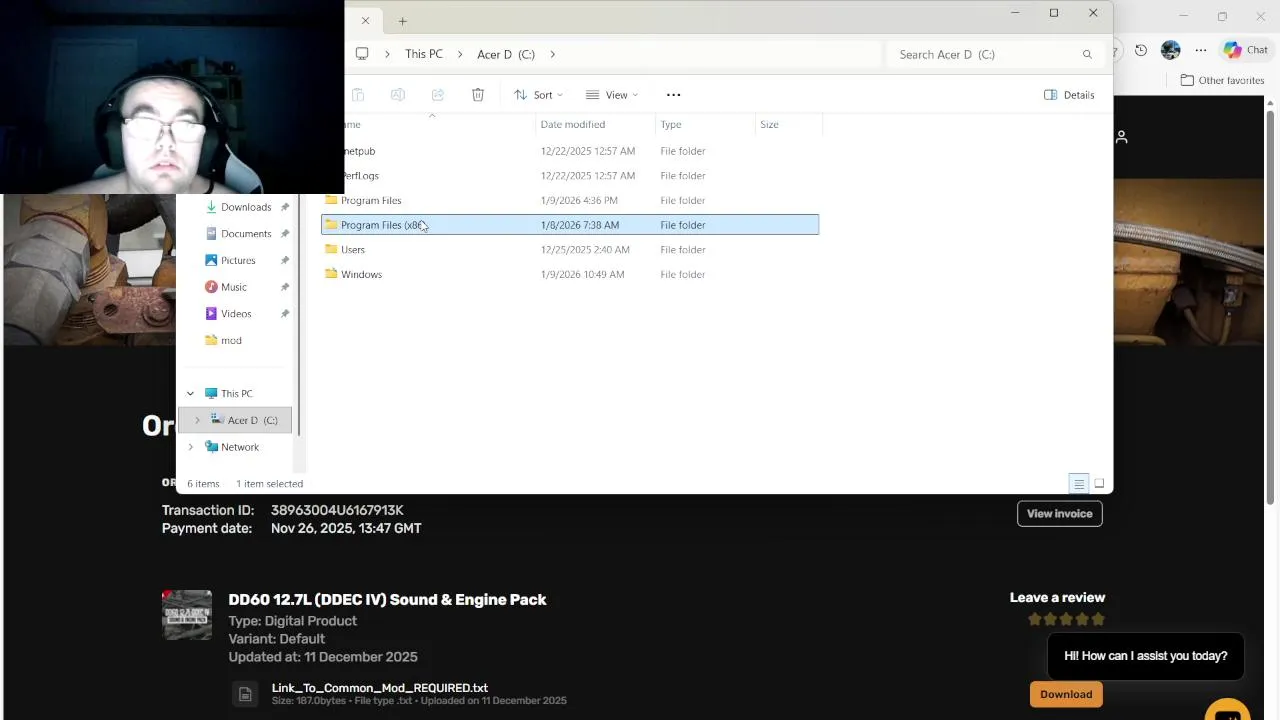This screenshot has width=1280, height=720.
Task: Delete selected item with trash icon
Action: (478, 95)
